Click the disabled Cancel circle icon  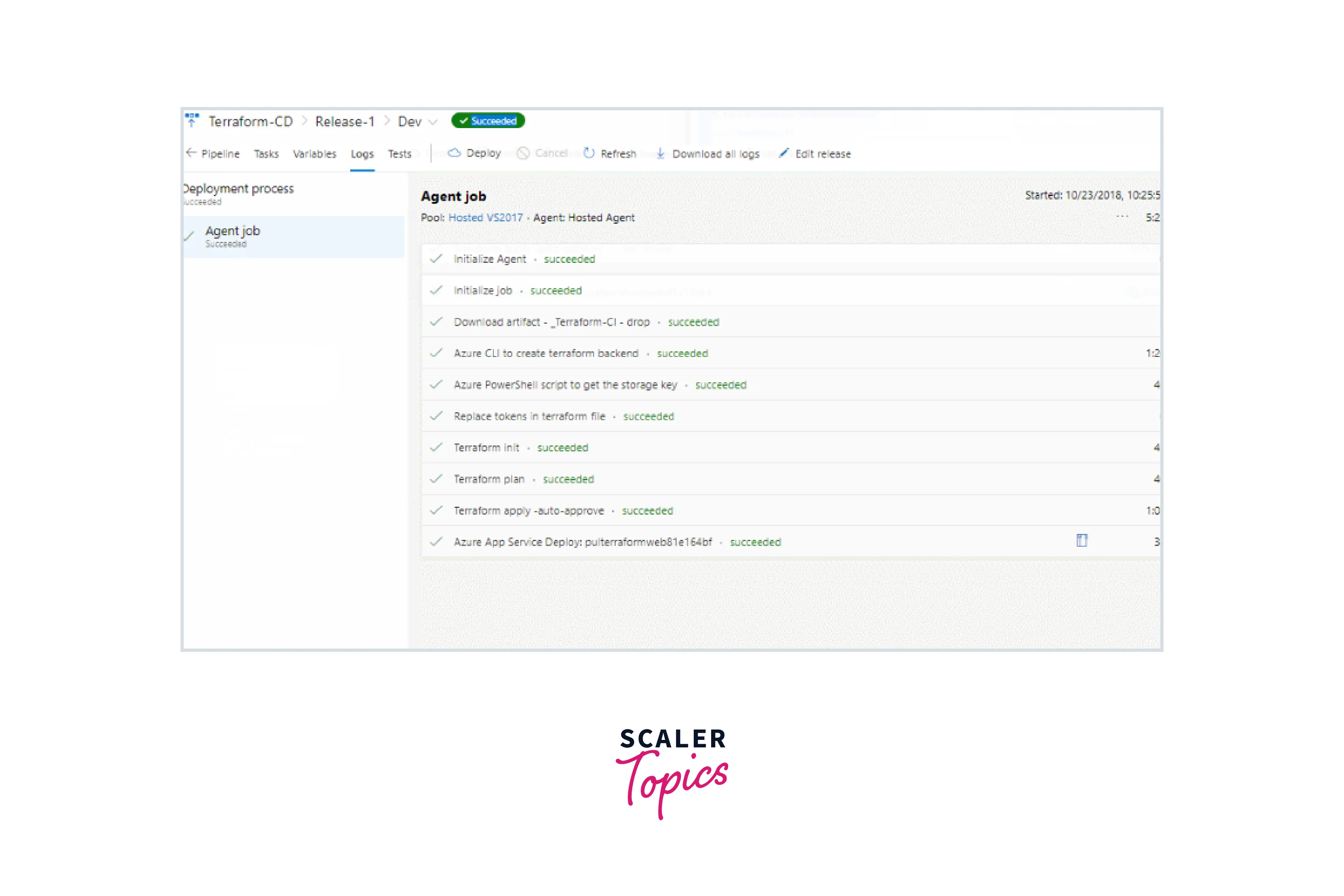click(x=522, y=153)
